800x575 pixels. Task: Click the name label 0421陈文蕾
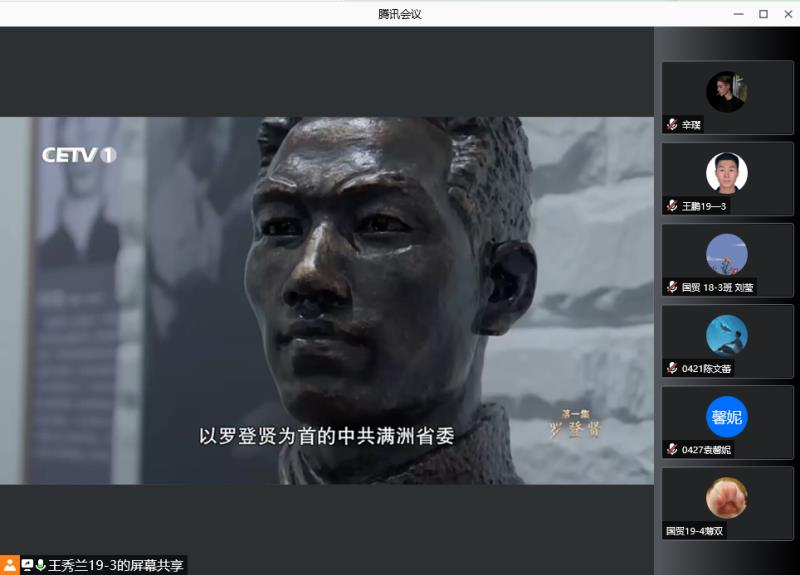[706, 368]
